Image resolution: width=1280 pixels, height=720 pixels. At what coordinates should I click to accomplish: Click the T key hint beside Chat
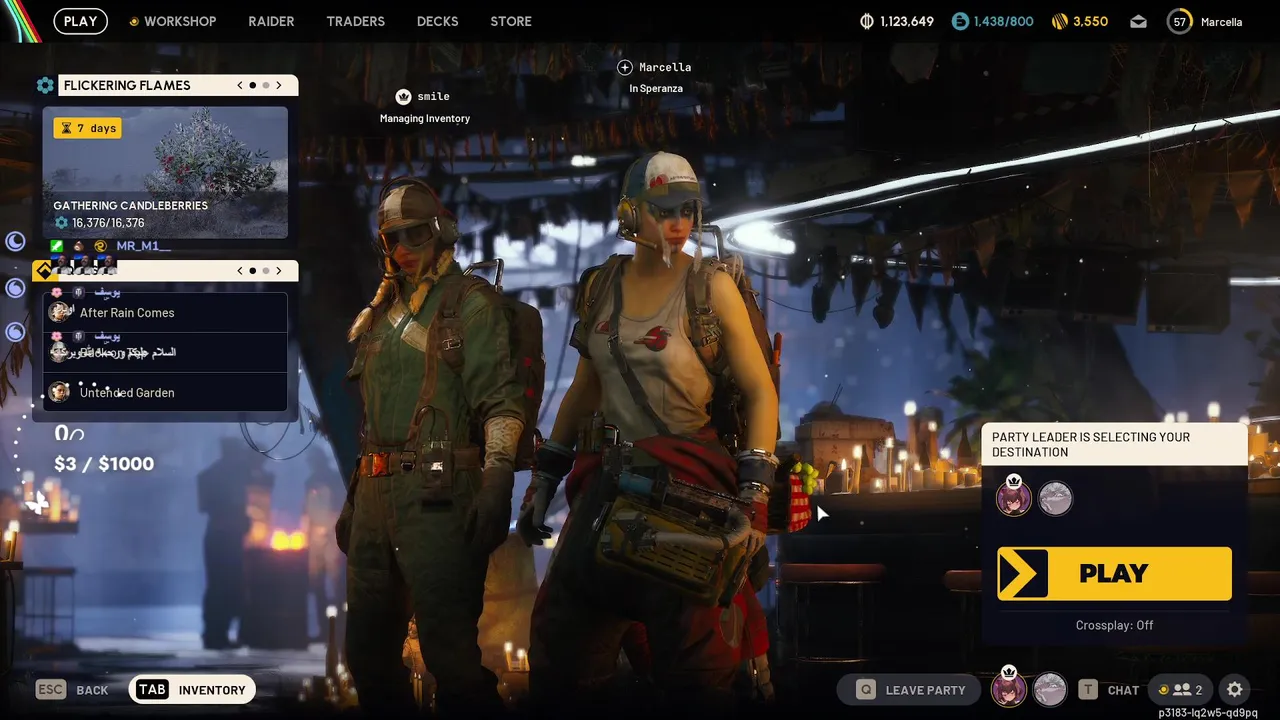click(1087, 689)
